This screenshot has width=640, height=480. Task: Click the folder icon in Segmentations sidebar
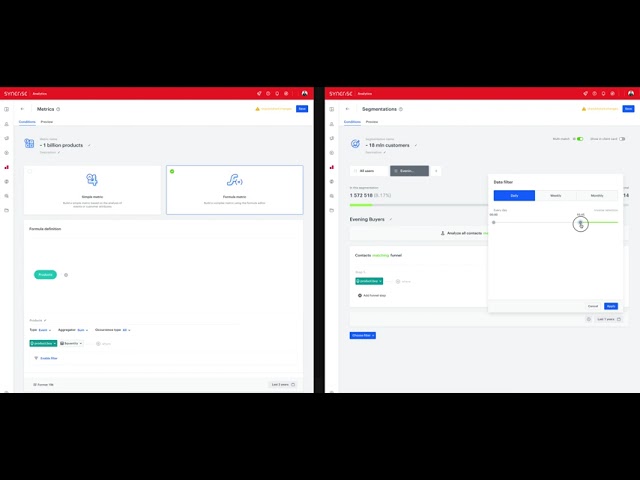[x=332, y=210]
